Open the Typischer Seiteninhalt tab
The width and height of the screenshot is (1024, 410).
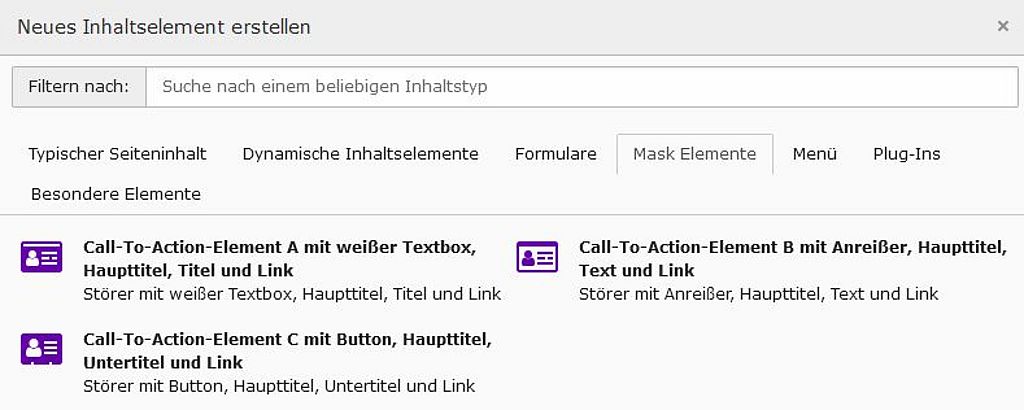(x=118, y=154)
